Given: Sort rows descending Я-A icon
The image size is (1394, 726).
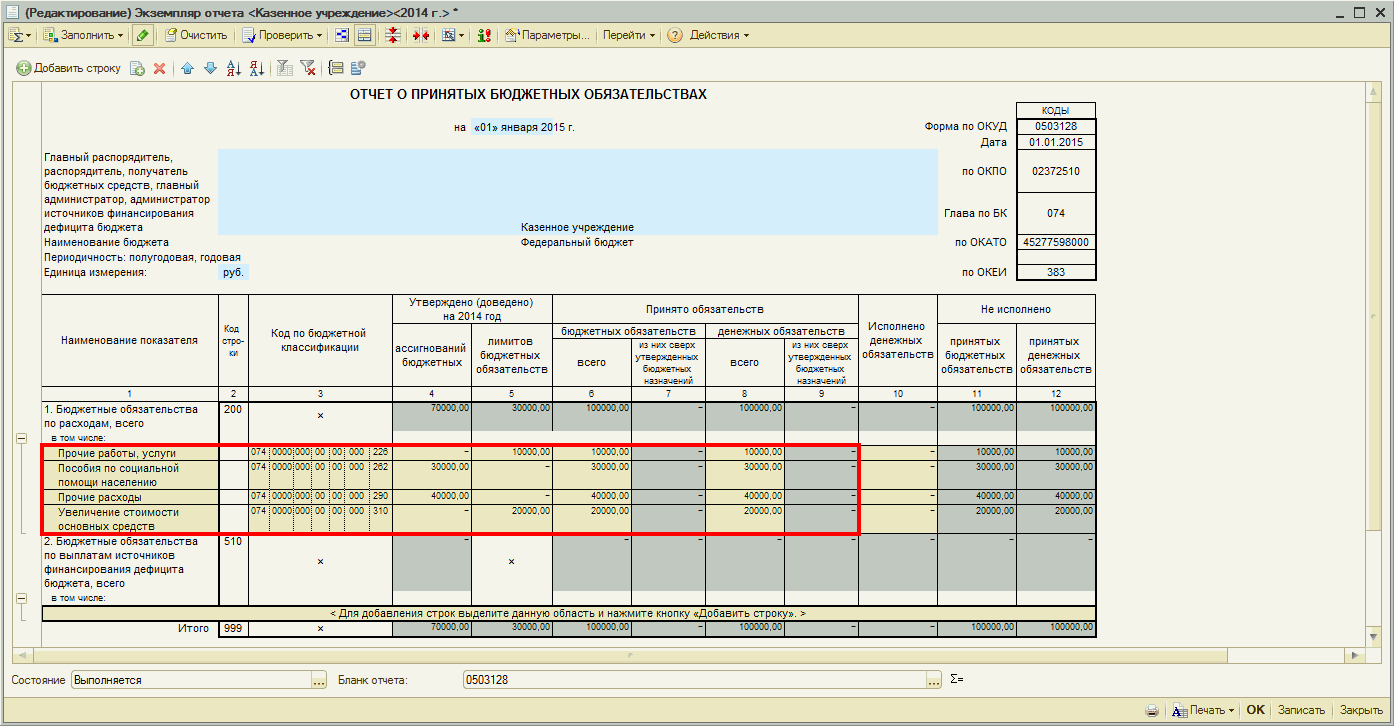Looking at the screenshot, I should pos(256,68).
